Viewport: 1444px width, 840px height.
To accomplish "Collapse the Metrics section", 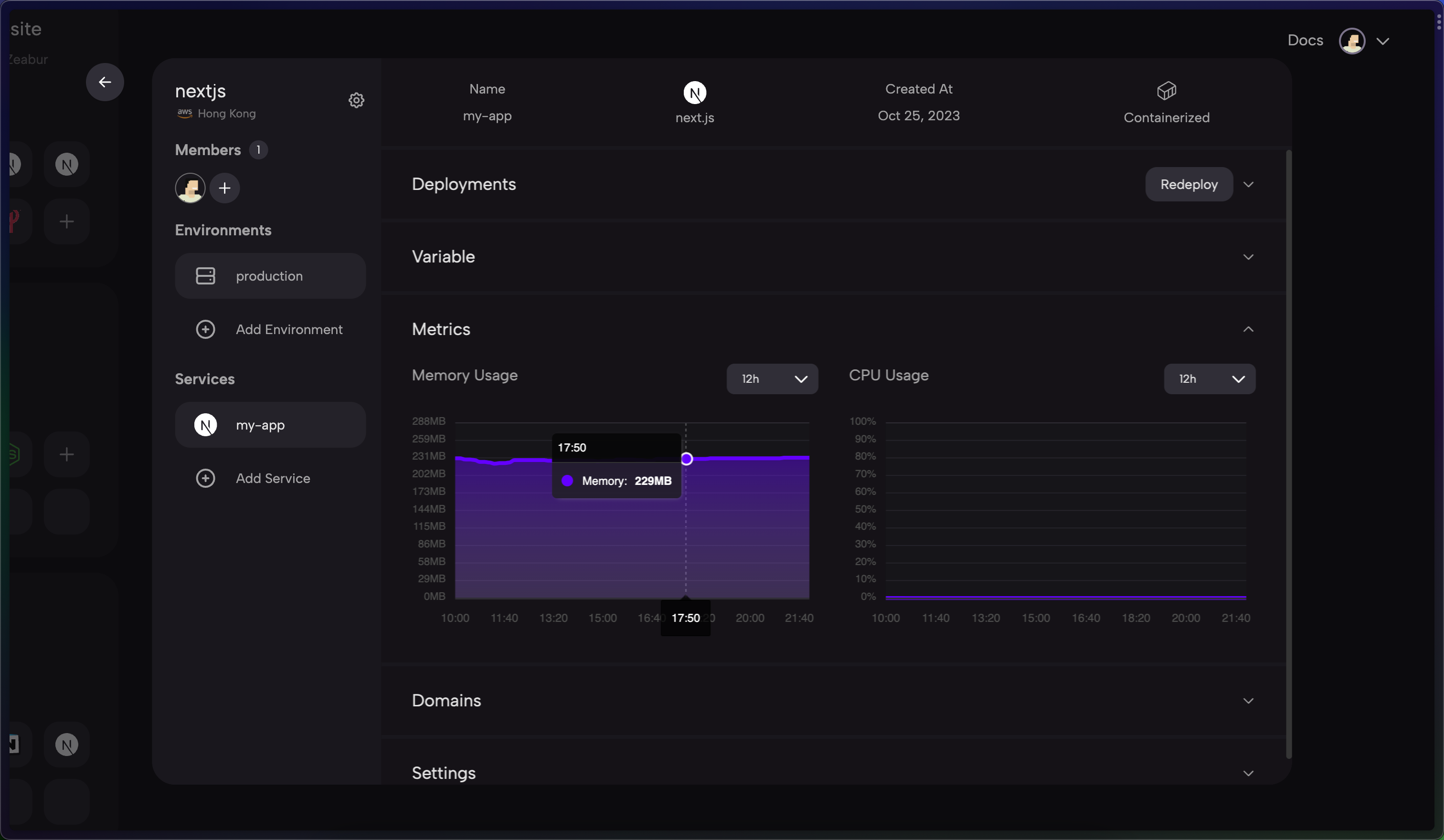I will click(x=1249, y=329).
